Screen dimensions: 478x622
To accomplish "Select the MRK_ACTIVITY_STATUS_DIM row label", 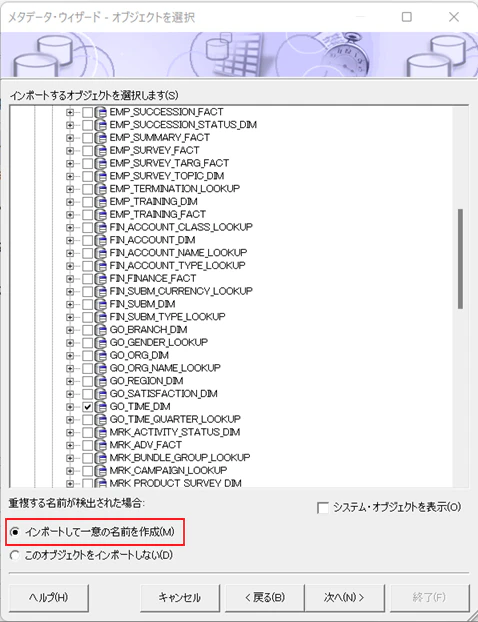I will [175, 432].
